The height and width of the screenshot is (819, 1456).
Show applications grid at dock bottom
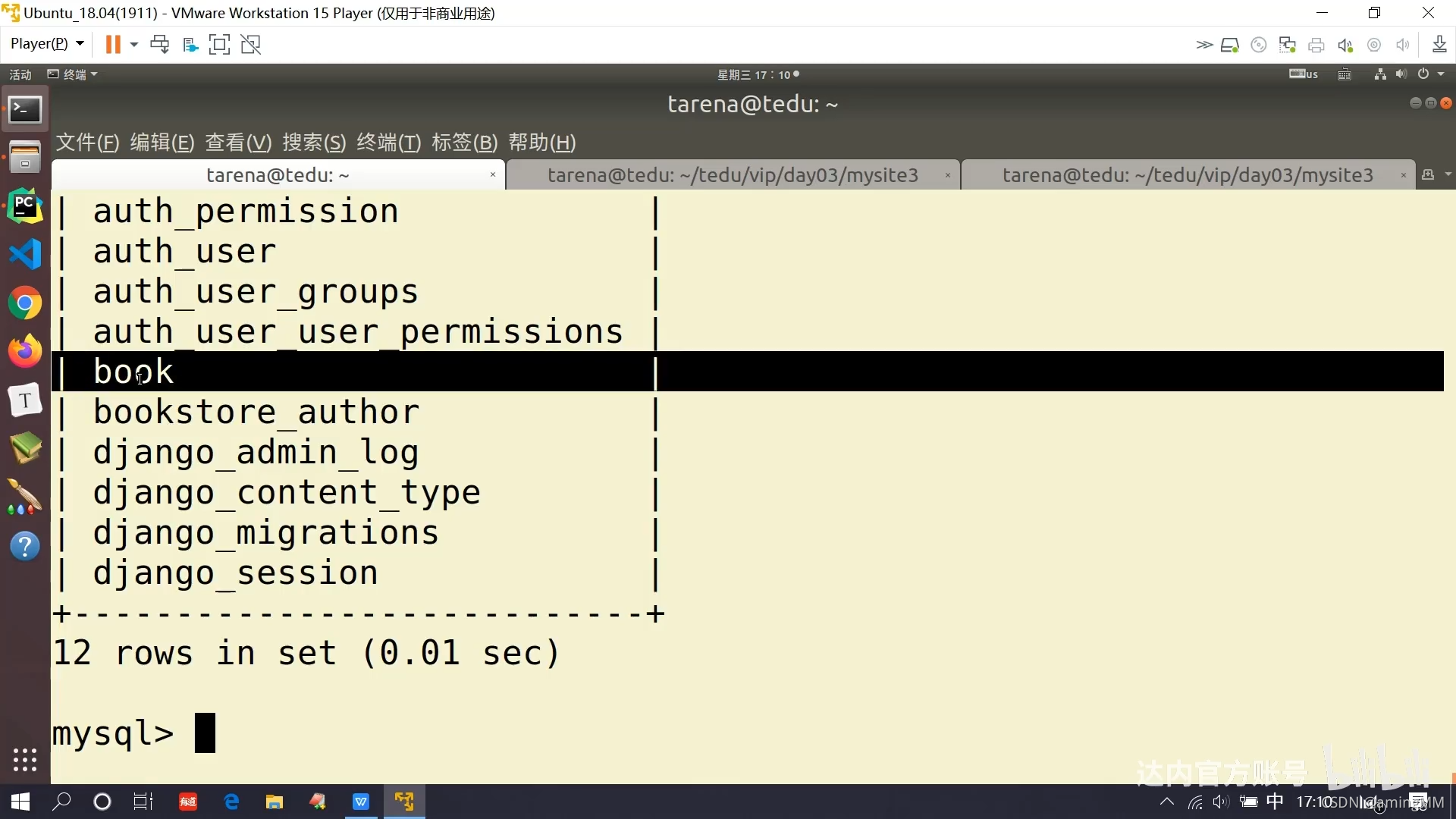pyautogui.click(x=25, y=759)
